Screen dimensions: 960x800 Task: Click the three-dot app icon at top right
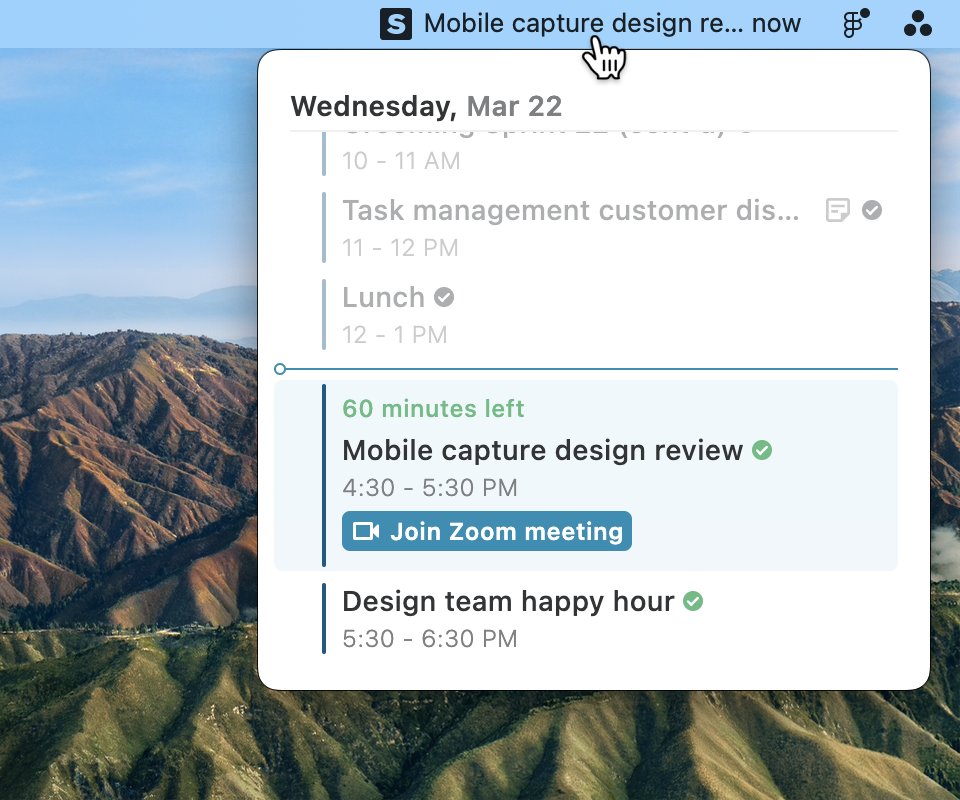916,24
